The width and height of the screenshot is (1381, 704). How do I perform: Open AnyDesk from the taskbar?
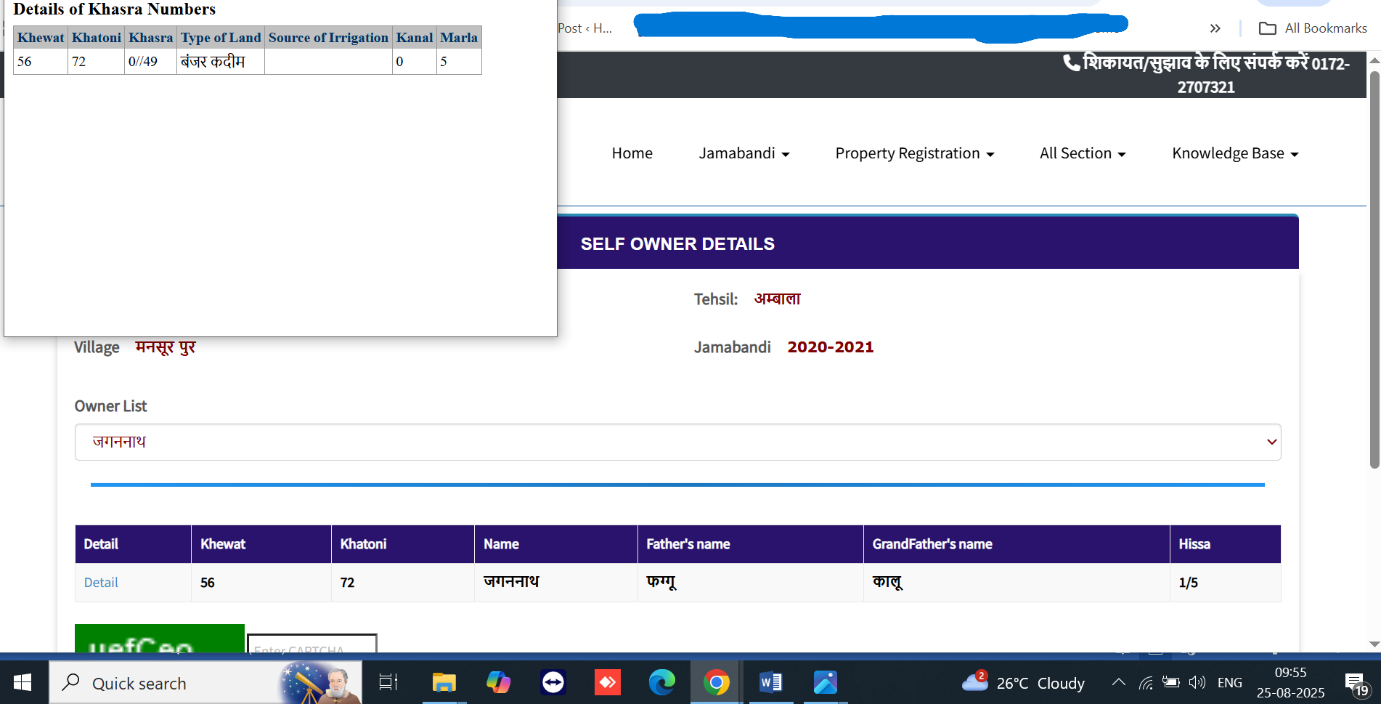coord(607,683)
